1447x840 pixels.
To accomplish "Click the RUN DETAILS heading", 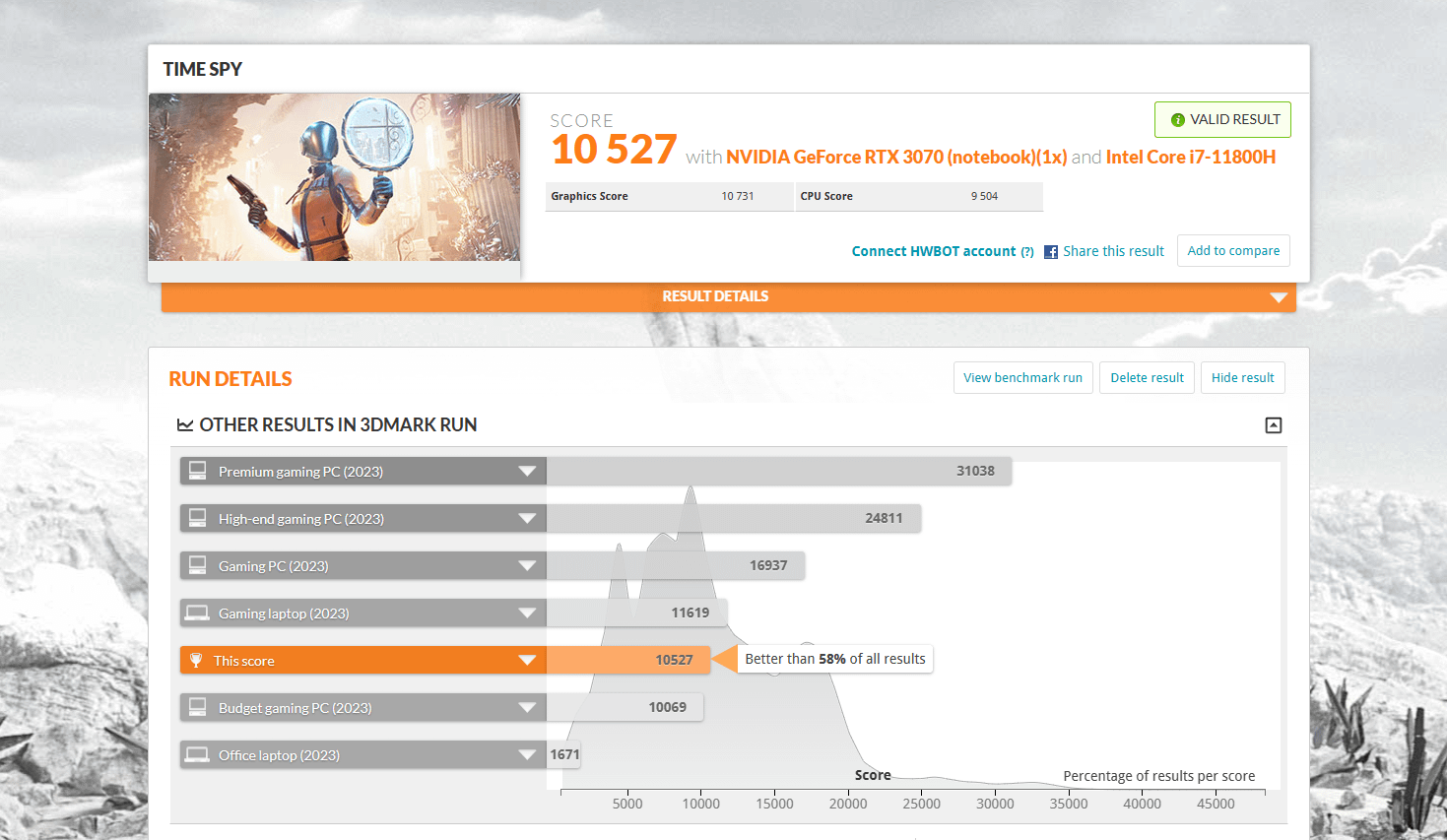I will pyautogui.click(x=230, y=379).
